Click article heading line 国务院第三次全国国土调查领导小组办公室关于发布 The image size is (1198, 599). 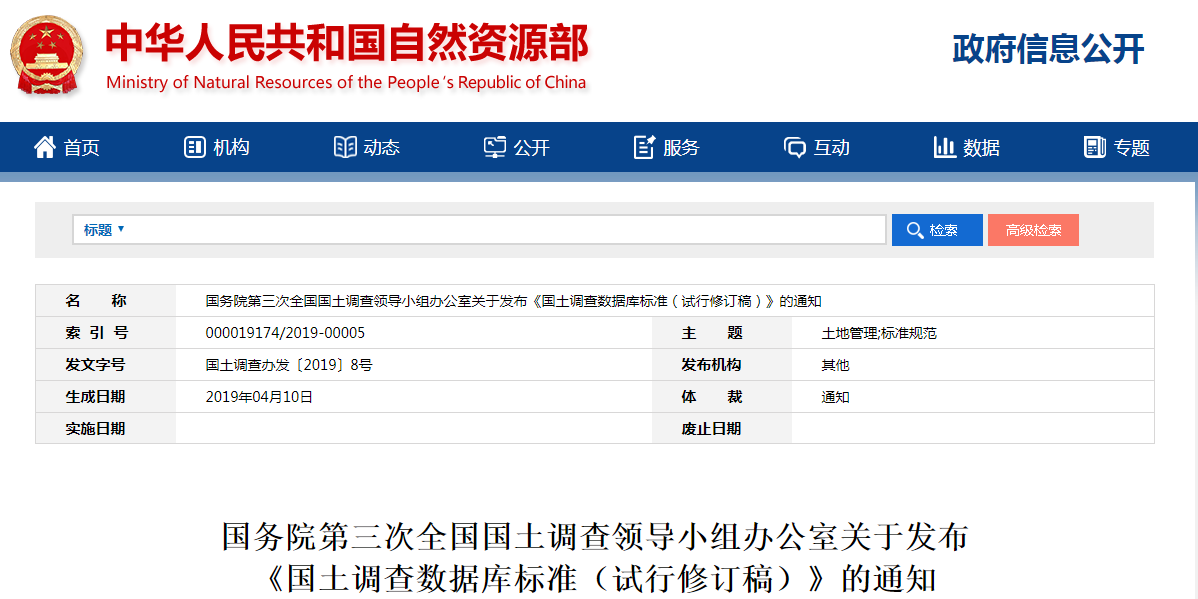pos(595,538)
